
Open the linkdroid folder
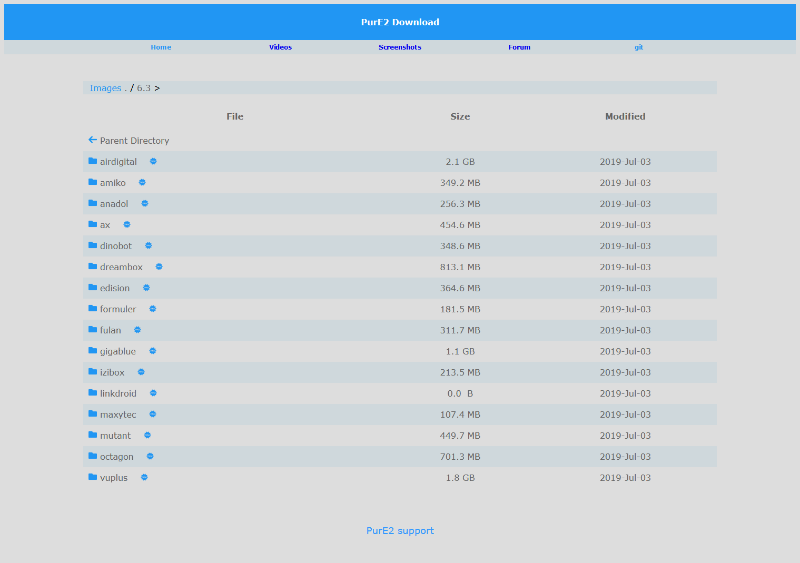point(118,394)
